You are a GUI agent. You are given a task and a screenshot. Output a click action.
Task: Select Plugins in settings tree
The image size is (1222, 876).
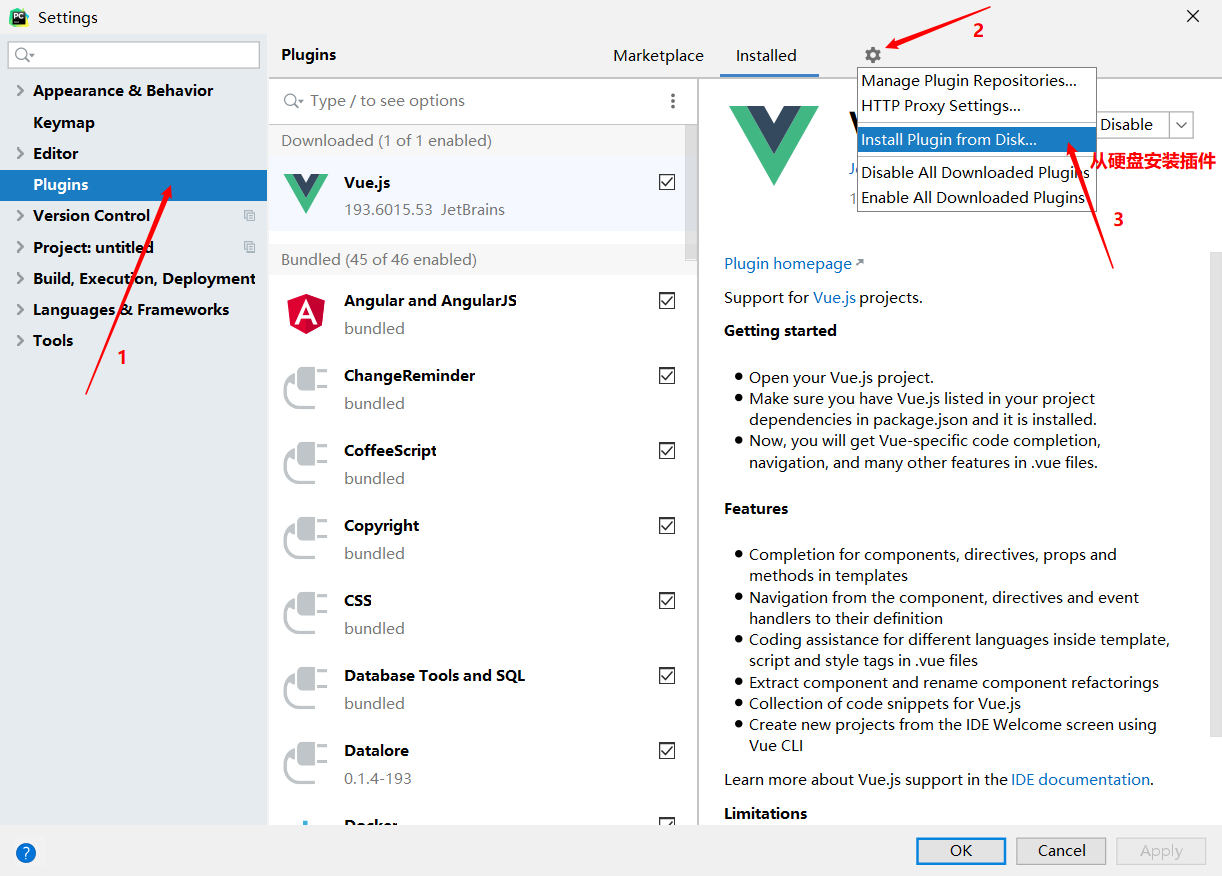[x=133, y=185]
